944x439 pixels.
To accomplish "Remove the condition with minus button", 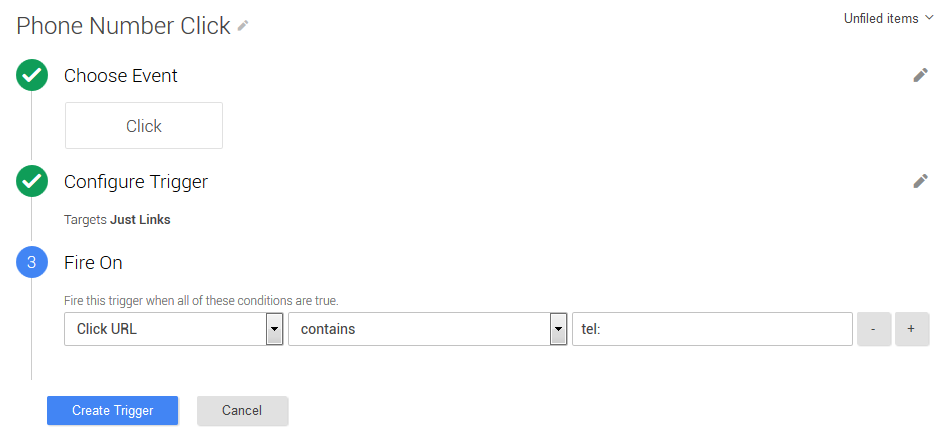I will pyautogui.click(x=874, y=329).
